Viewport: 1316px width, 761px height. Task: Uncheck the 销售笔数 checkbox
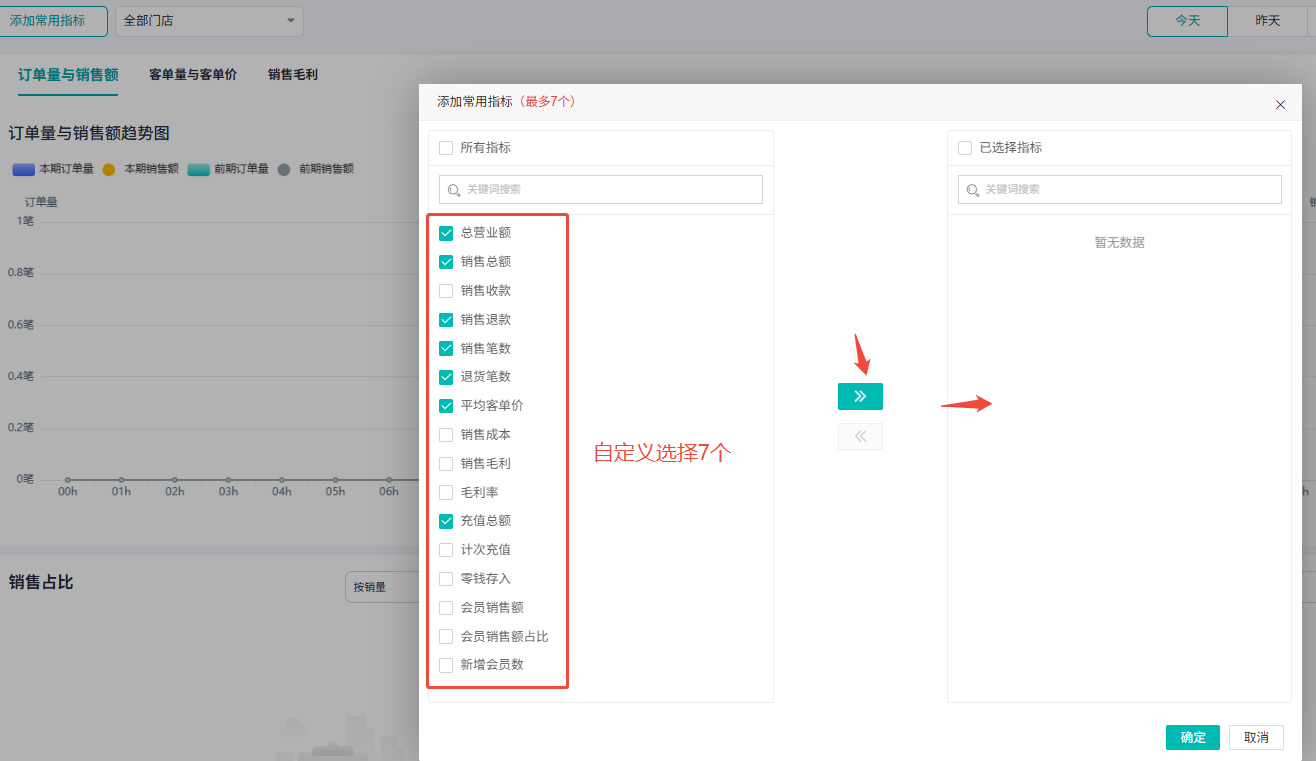click(x=446, y=349)
